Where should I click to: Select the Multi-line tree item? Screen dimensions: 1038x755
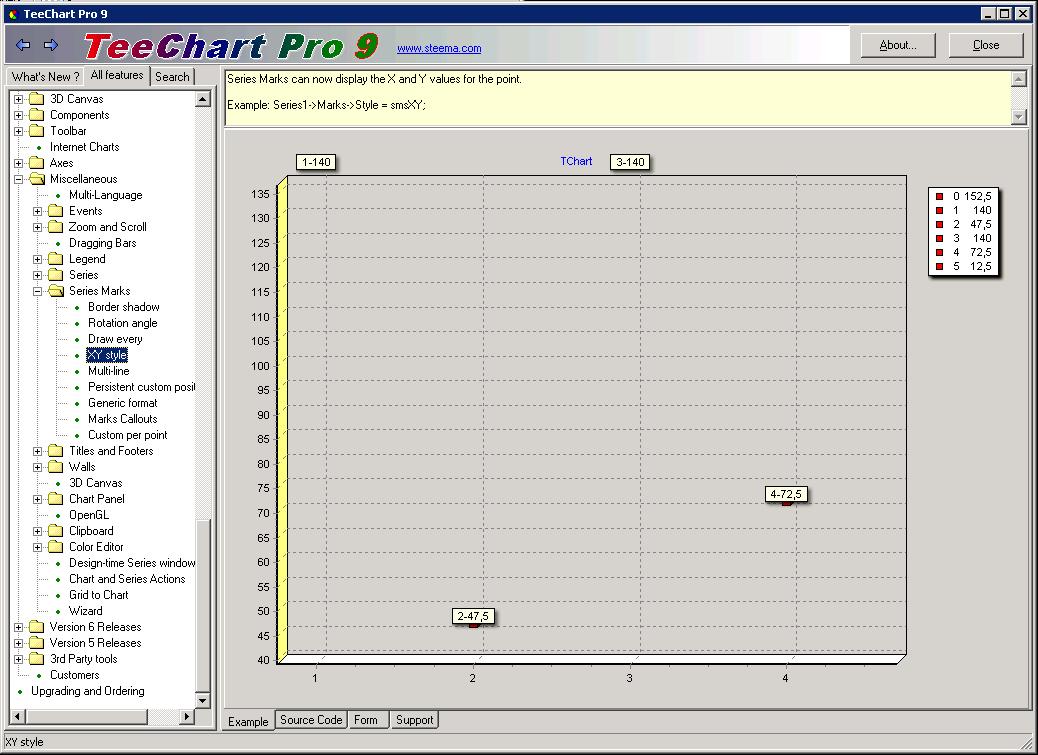point(109,371)
